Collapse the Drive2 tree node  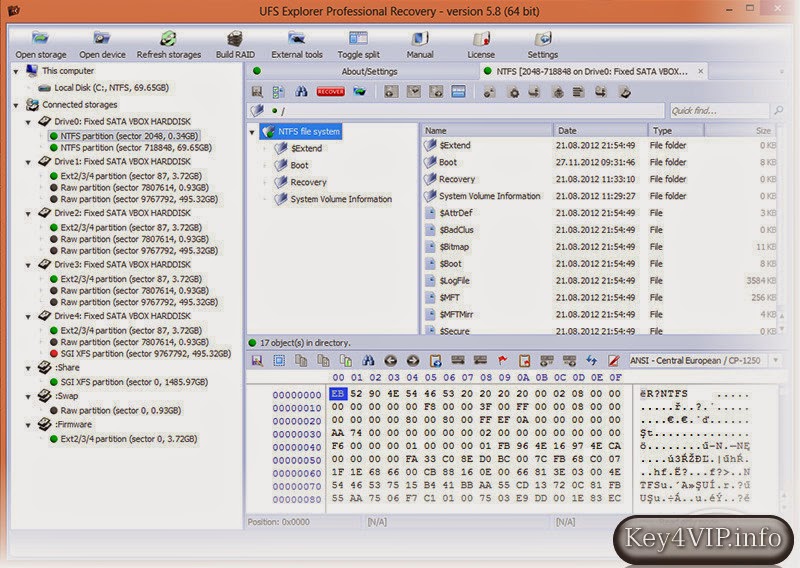(28, 213)
